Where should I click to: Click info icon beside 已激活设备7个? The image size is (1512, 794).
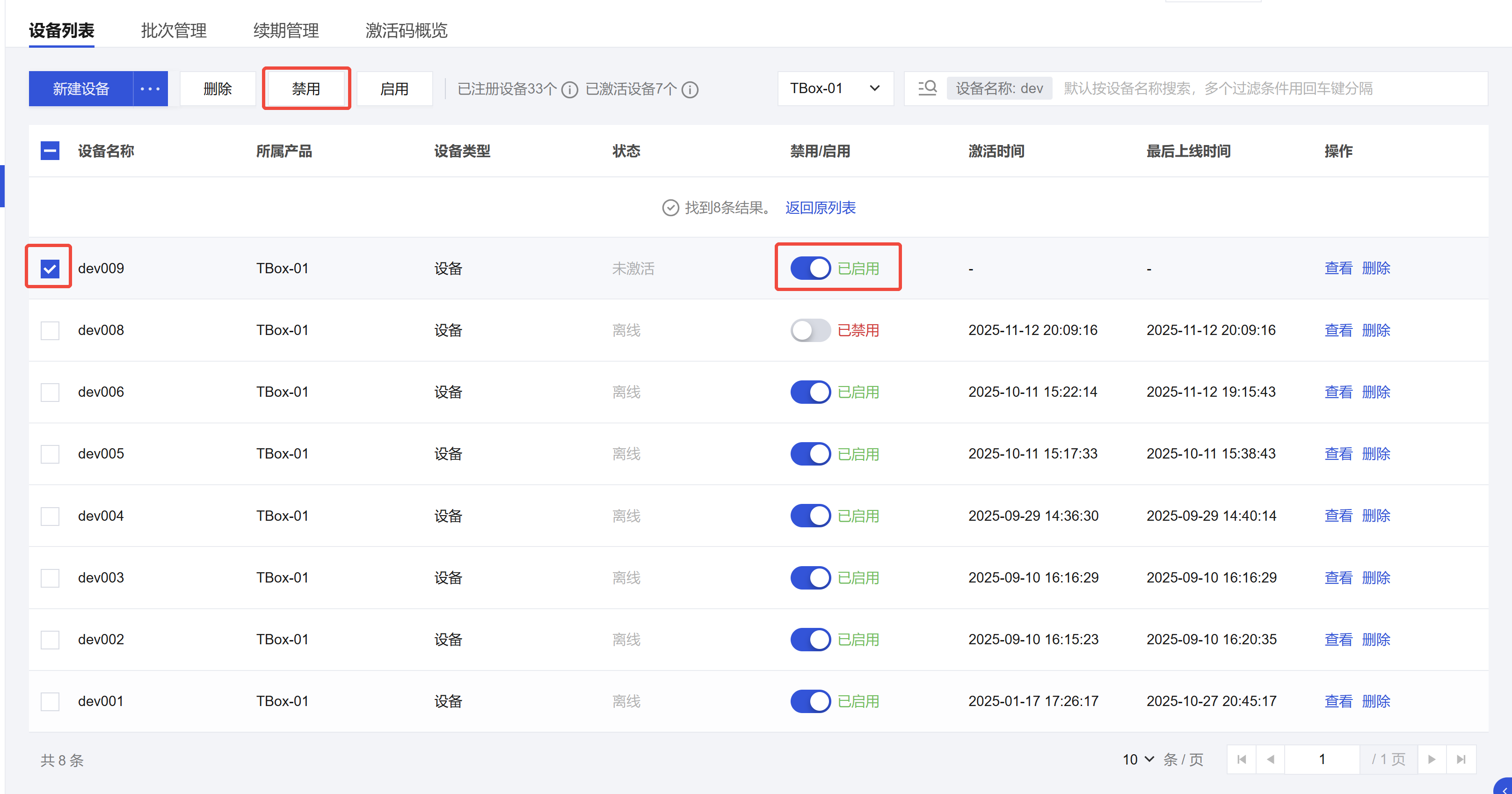click(690, 90)
